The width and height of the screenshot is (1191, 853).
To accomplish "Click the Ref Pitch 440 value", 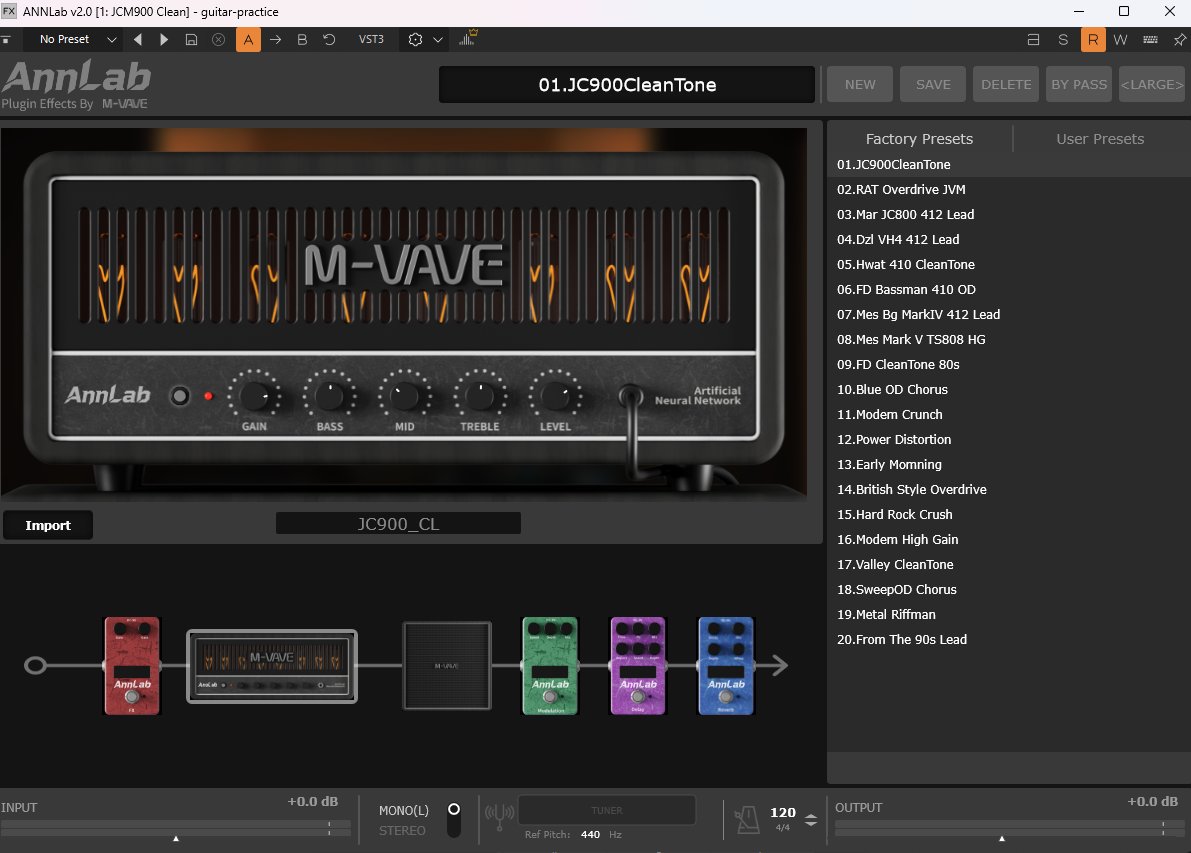I will click(590, 834).
